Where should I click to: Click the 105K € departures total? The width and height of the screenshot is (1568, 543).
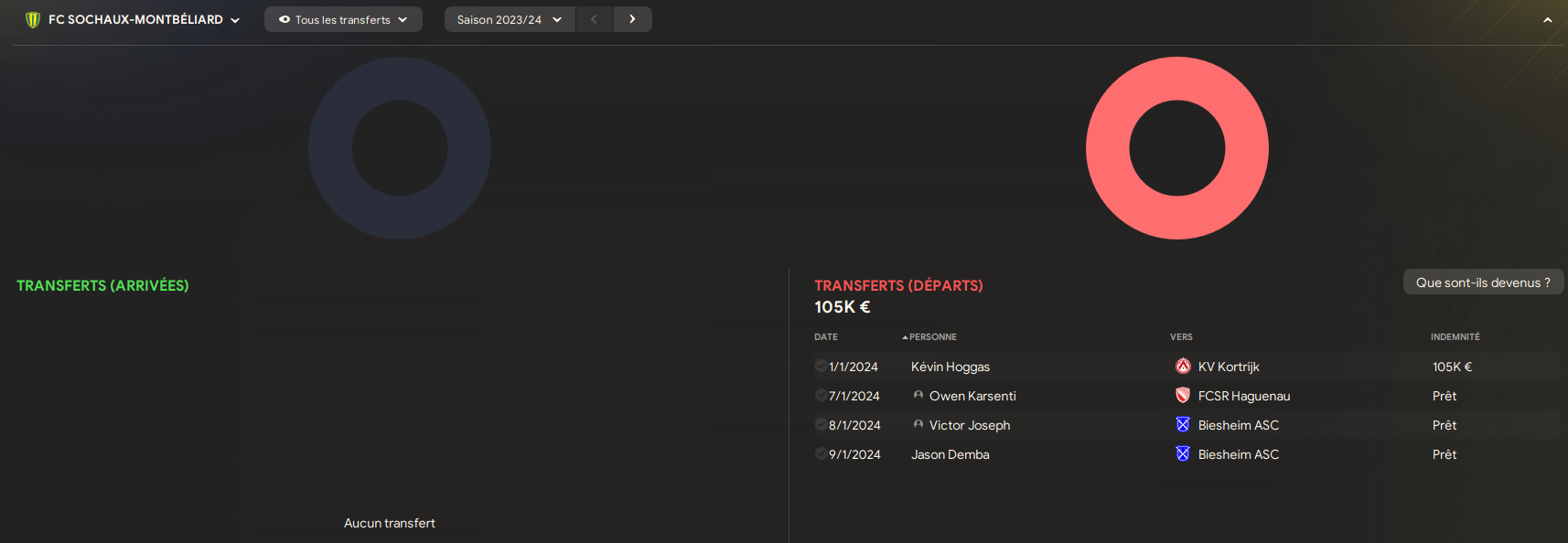coord(843,307)
